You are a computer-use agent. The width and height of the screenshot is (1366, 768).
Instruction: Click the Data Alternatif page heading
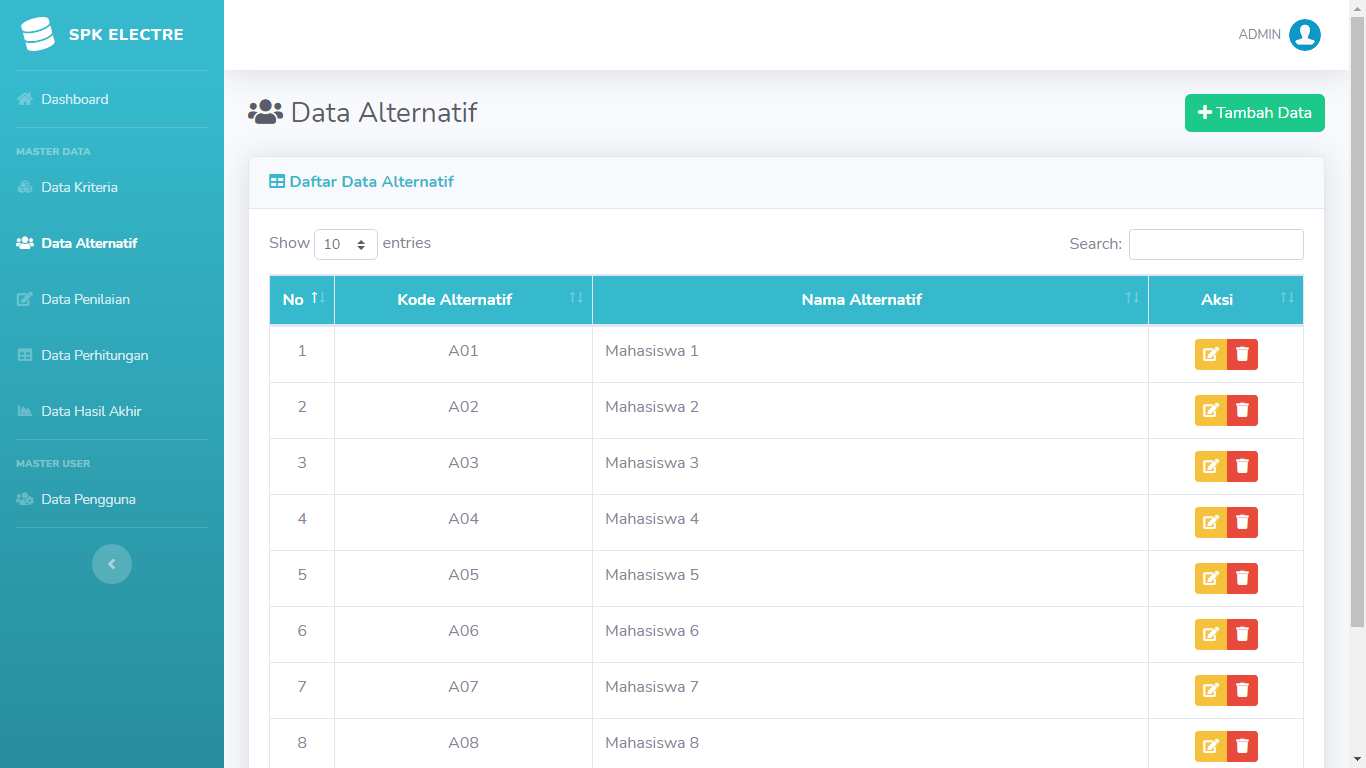coord(363,113)
